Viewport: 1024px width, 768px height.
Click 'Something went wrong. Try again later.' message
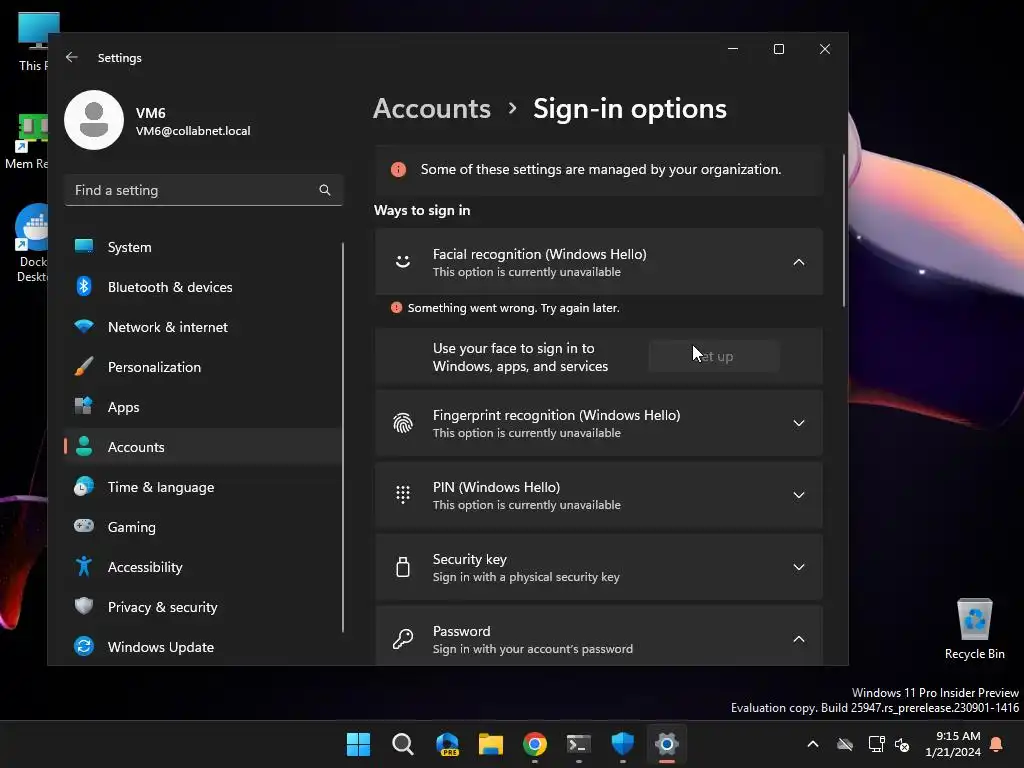coord(513,308)
